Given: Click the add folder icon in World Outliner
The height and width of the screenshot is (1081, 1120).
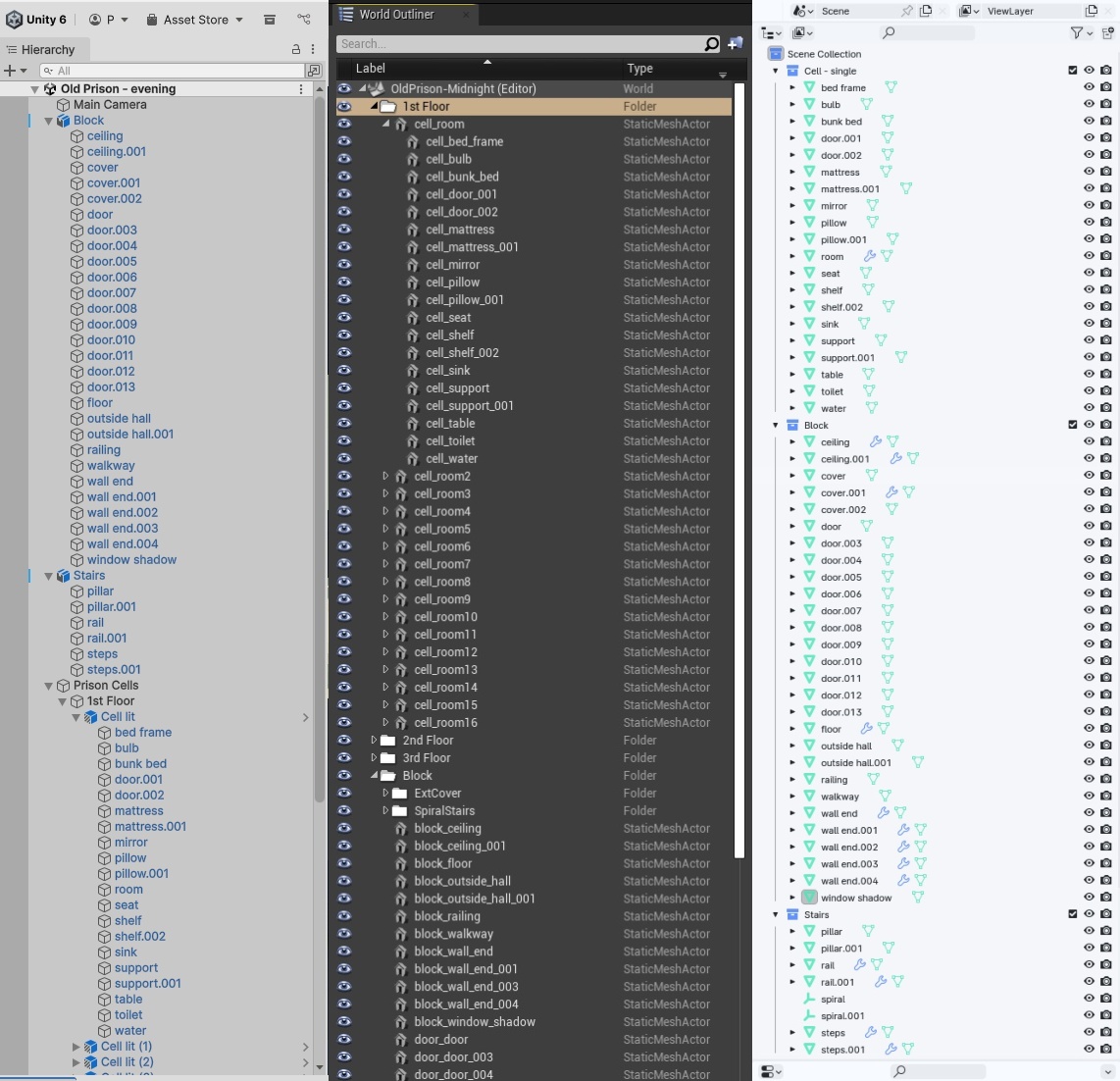Looking at the screenshot, I should pos(735,44).
